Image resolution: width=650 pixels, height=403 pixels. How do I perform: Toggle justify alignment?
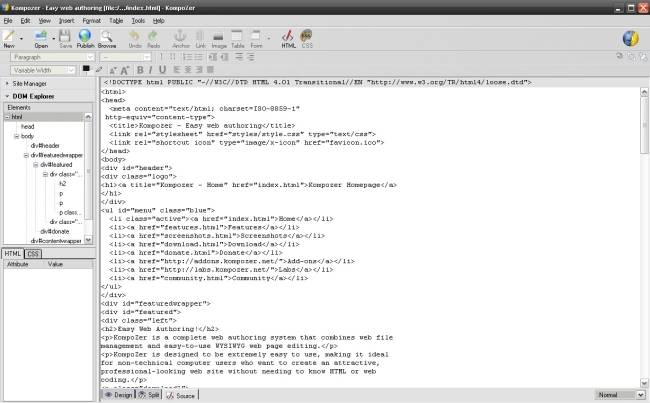[211, 70]
